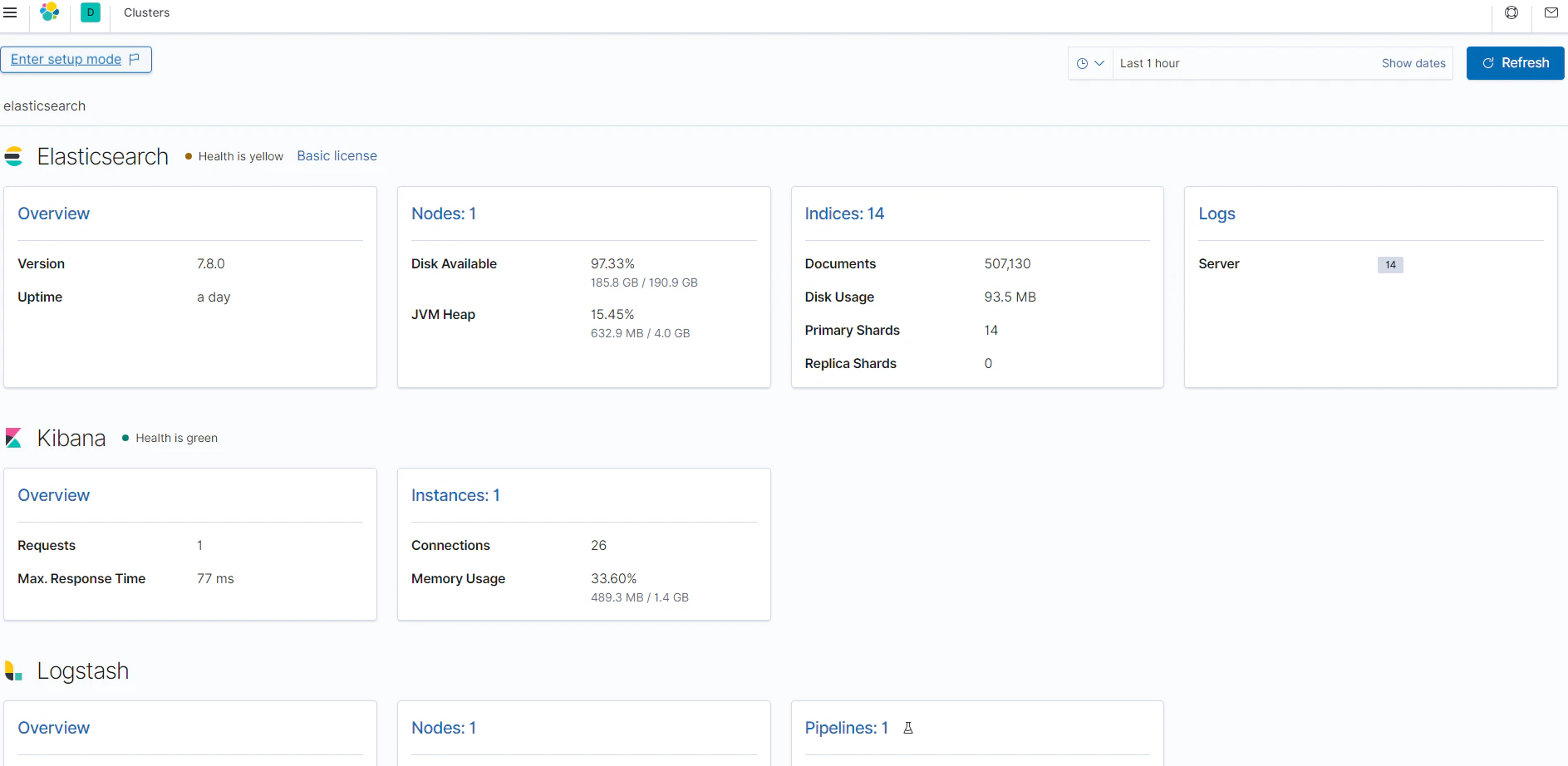Click the 15.45% JVM Heap value

point(612,314)
